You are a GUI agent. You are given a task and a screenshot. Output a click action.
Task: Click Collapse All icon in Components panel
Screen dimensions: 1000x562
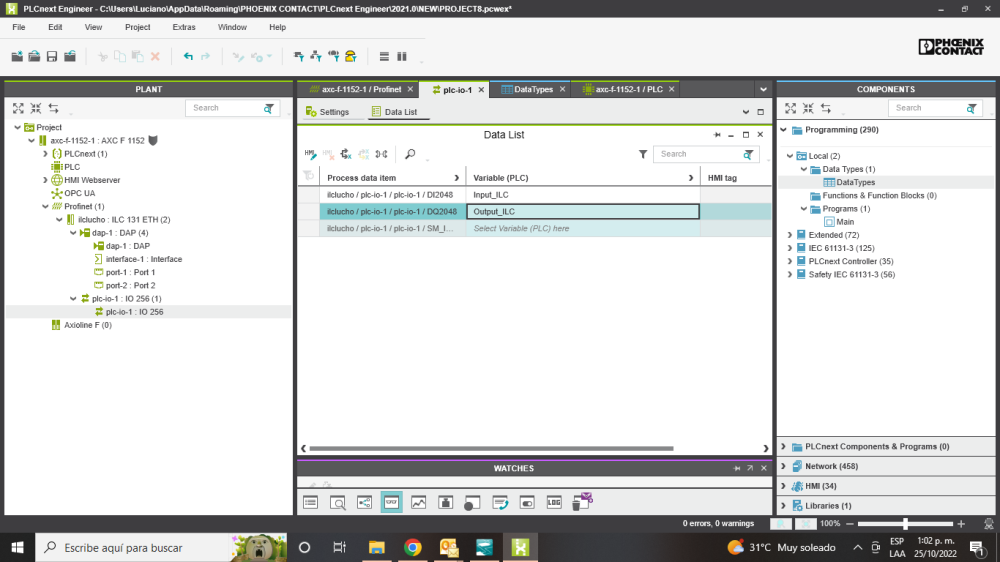pyautogui.click(x=808, y=108)
